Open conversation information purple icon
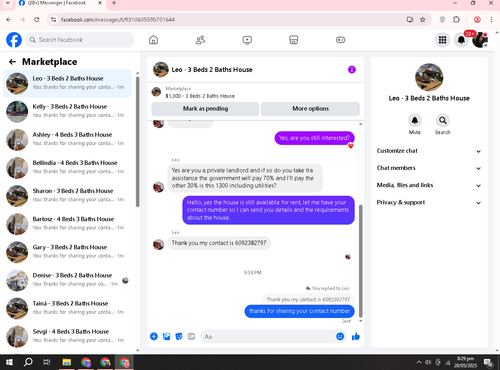 [352, 69]
